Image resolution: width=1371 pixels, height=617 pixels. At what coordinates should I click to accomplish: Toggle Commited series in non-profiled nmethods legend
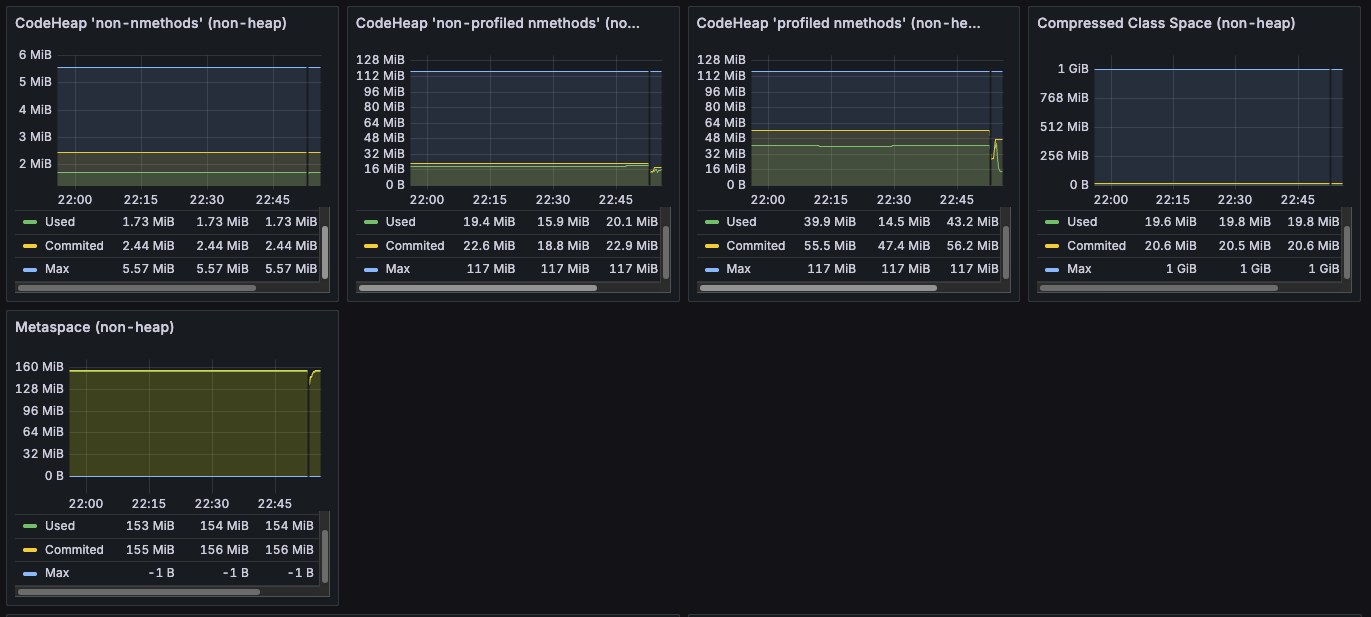click(414, 245)
